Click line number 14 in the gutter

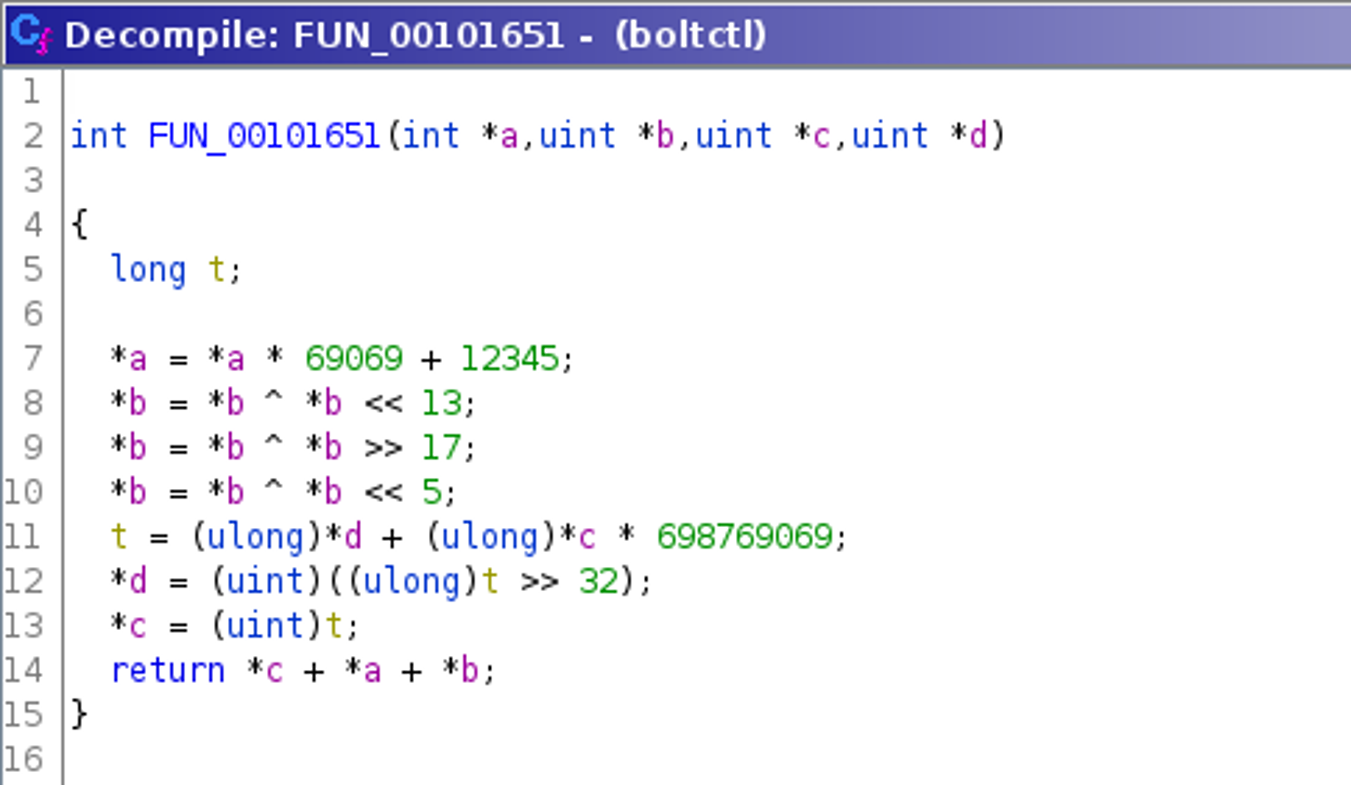(x=24, y=670)
